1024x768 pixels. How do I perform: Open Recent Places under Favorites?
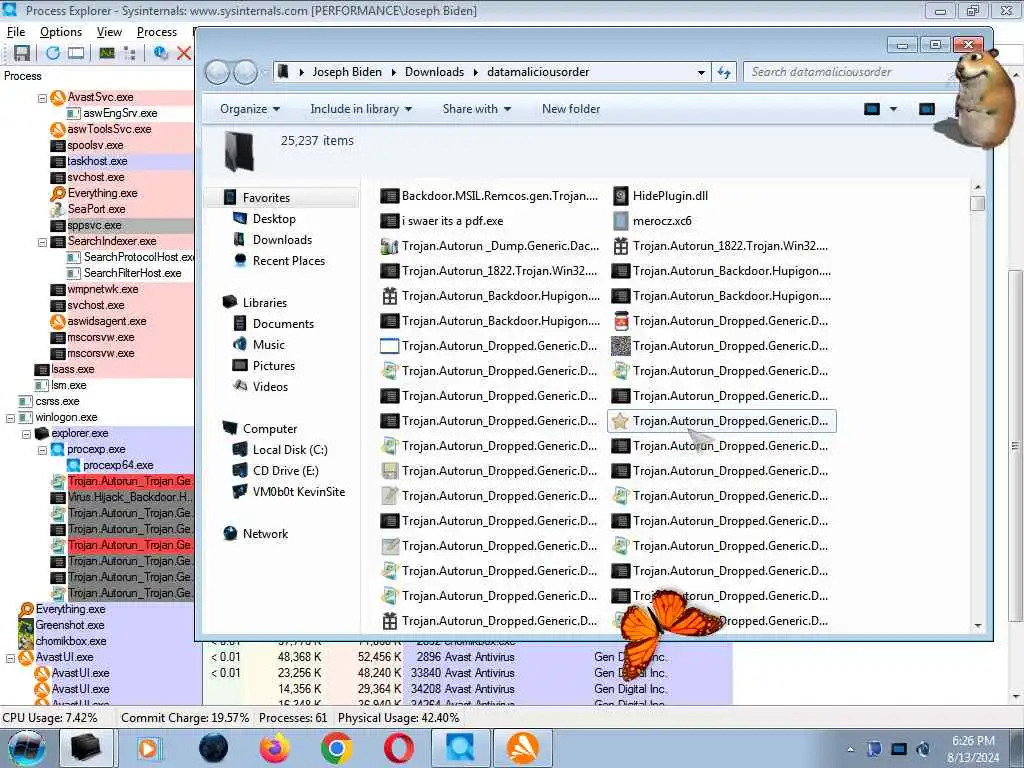(279, 261)
